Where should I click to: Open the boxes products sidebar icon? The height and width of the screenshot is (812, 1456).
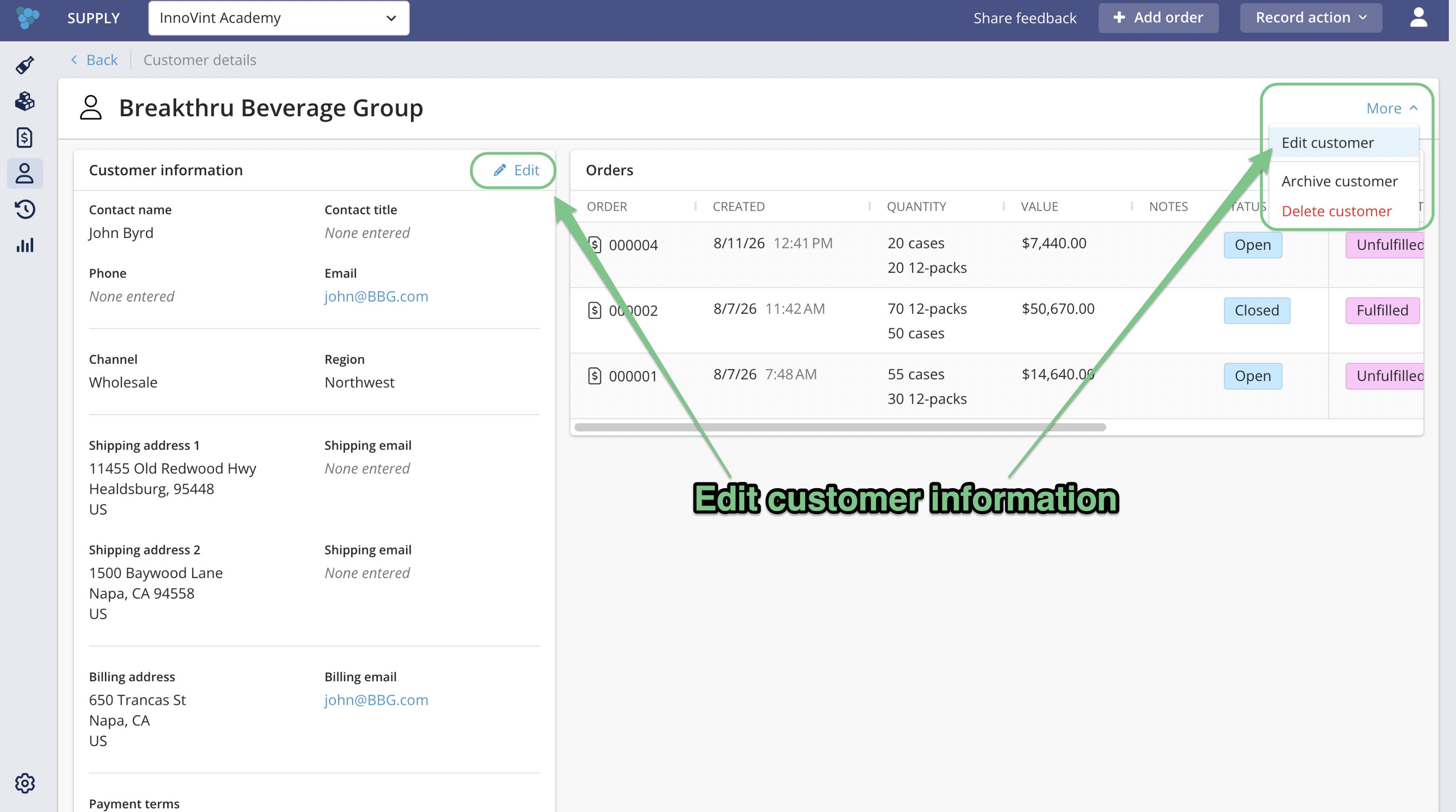[25, 101]
